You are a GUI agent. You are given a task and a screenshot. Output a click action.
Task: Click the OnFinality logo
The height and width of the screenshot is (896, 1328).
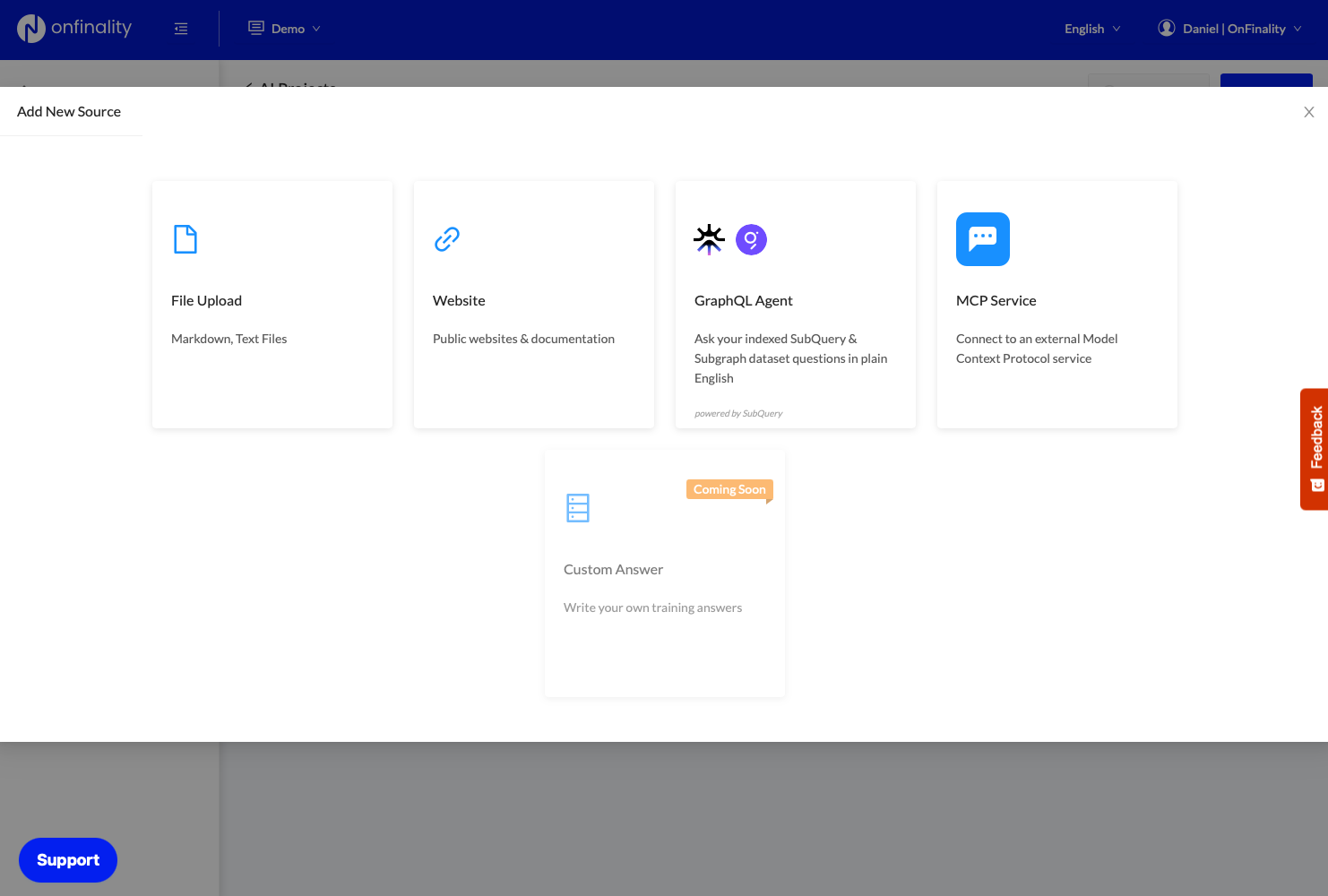(74, 29)
